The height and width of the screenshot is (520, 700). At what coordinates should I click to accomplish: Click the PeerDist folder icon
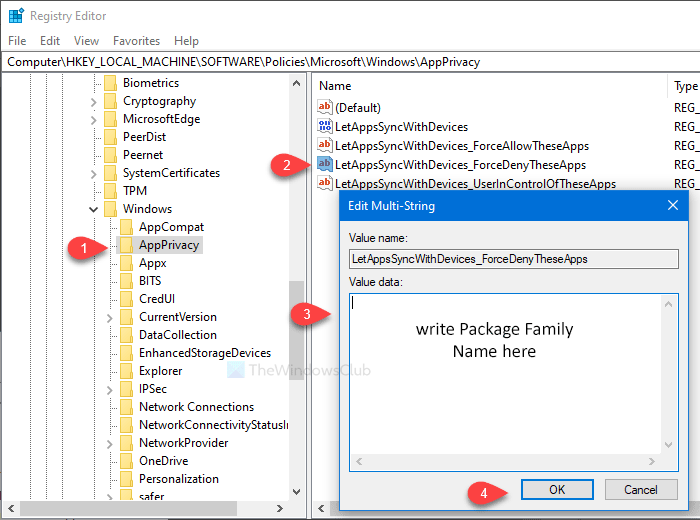pos(110,137)
